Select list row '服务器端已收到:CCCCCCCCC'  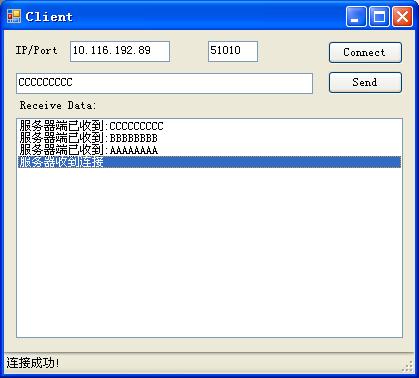(x=209, y=126)
